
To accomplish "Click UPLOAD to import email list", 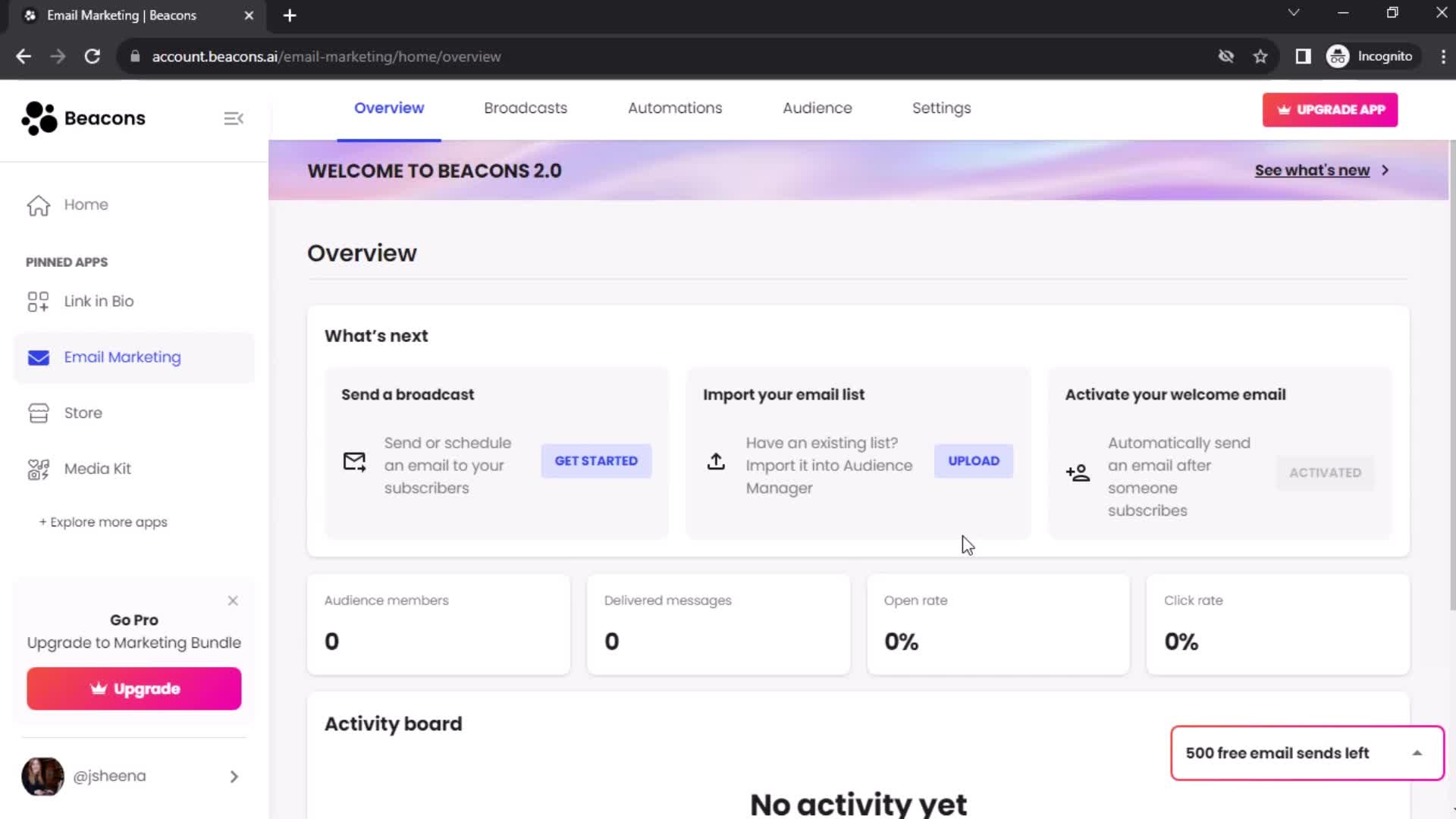I will (974, 461).
